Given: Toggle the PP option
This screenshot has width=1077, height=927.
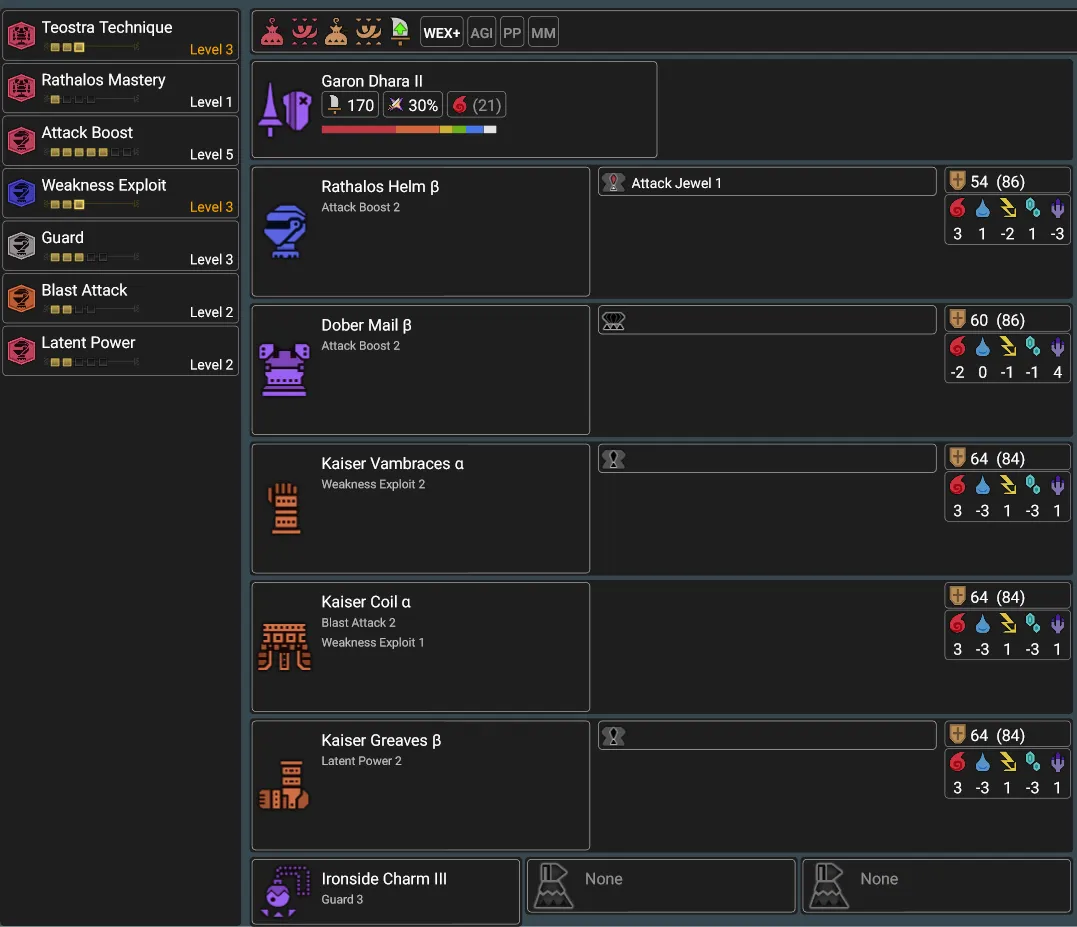Looking at the screenshot, I should point(512,32).
